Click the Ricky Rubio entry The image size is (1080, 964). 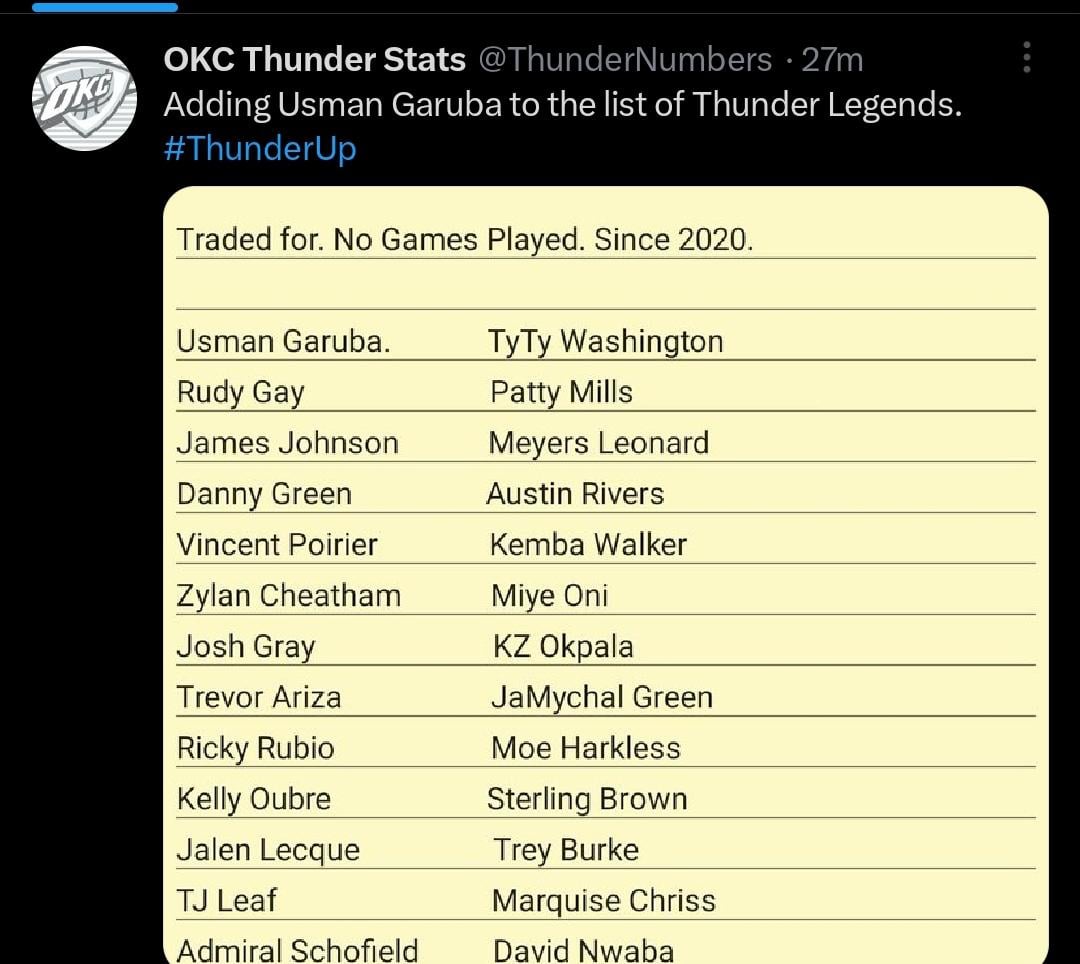click(255, 748)
